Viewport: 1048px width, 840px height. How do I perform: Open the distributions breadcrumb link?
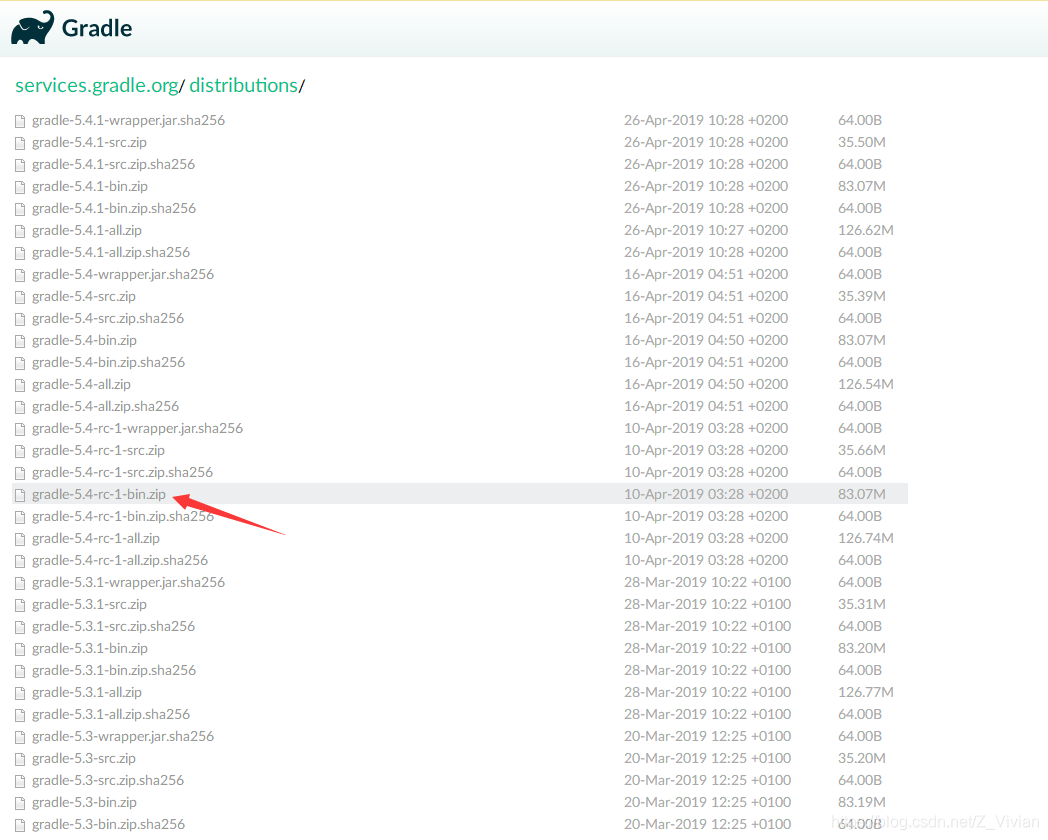(243, 86)
